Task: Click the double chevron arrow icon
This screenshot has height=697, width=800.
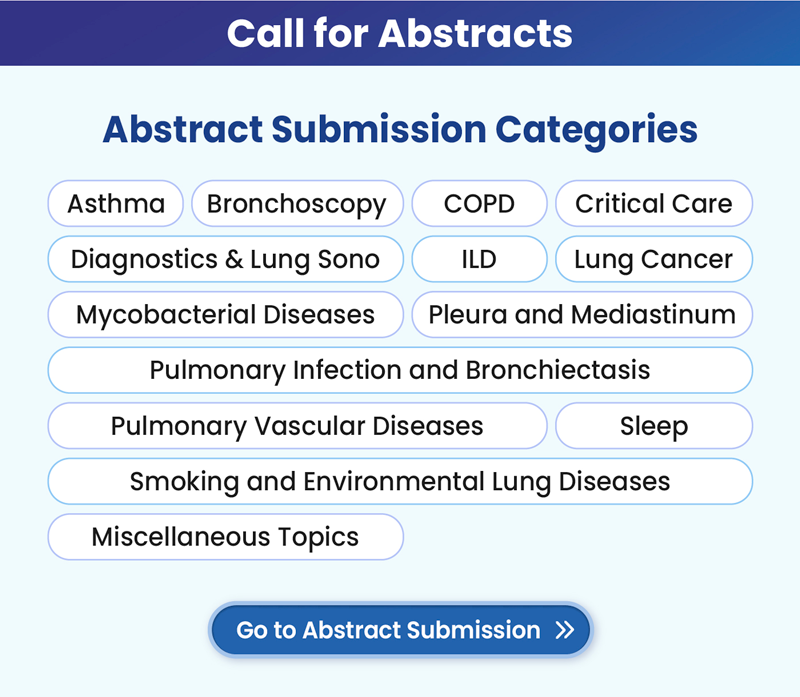Action: tap(565, 630)
